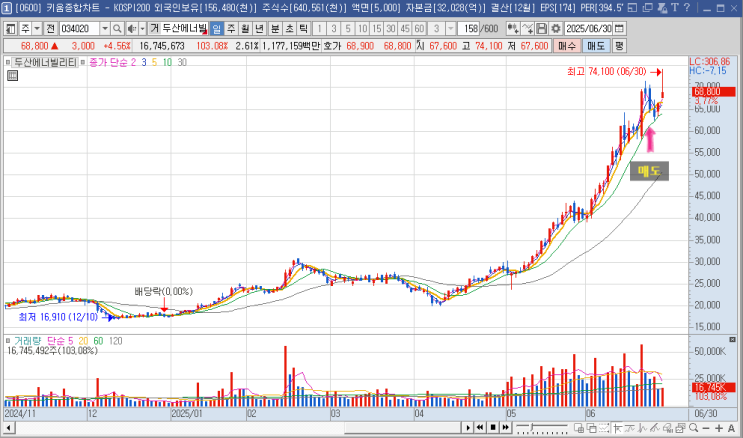Select the 일 daily period

pos(217,29)
